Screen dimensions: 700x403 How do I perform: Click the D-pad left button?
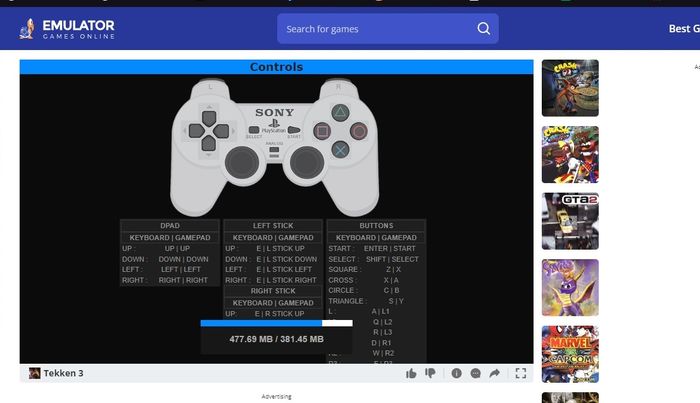click(196, 131)
